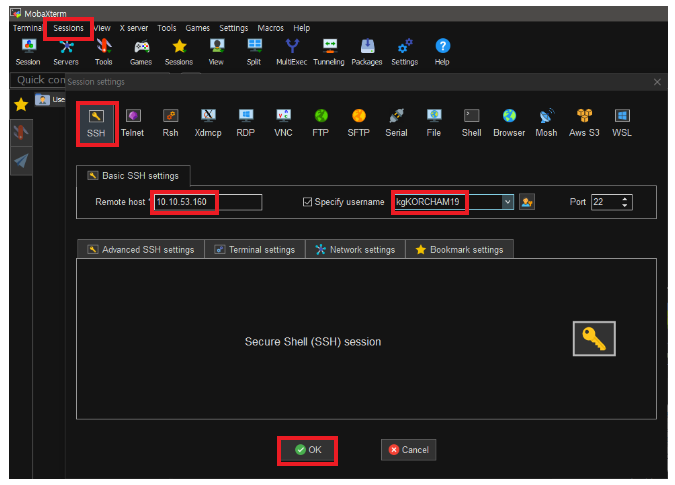
Task: Select the WSL session type
Action: pos(622,123)
